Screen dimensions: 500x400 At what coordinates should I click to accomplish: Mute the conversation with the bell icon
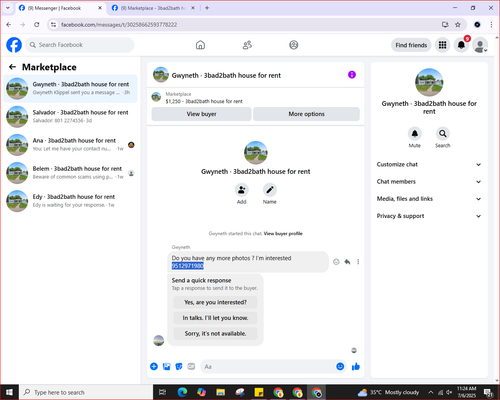415,134
